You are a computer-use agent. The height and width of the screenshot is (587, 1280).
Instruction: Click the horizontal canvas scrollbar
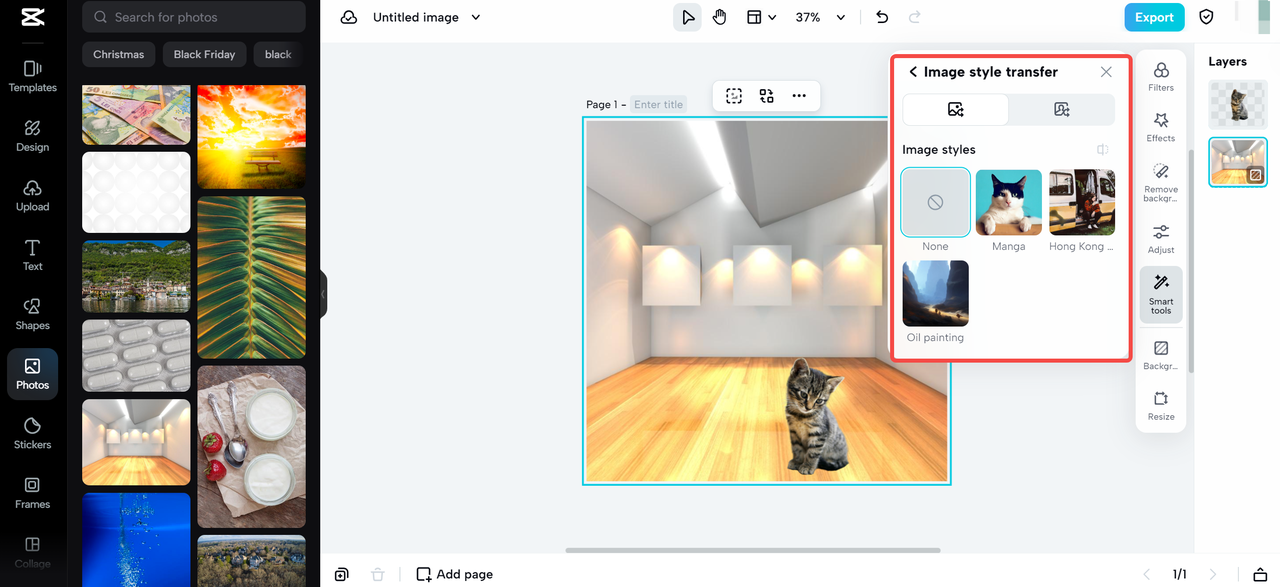(753, 550)
